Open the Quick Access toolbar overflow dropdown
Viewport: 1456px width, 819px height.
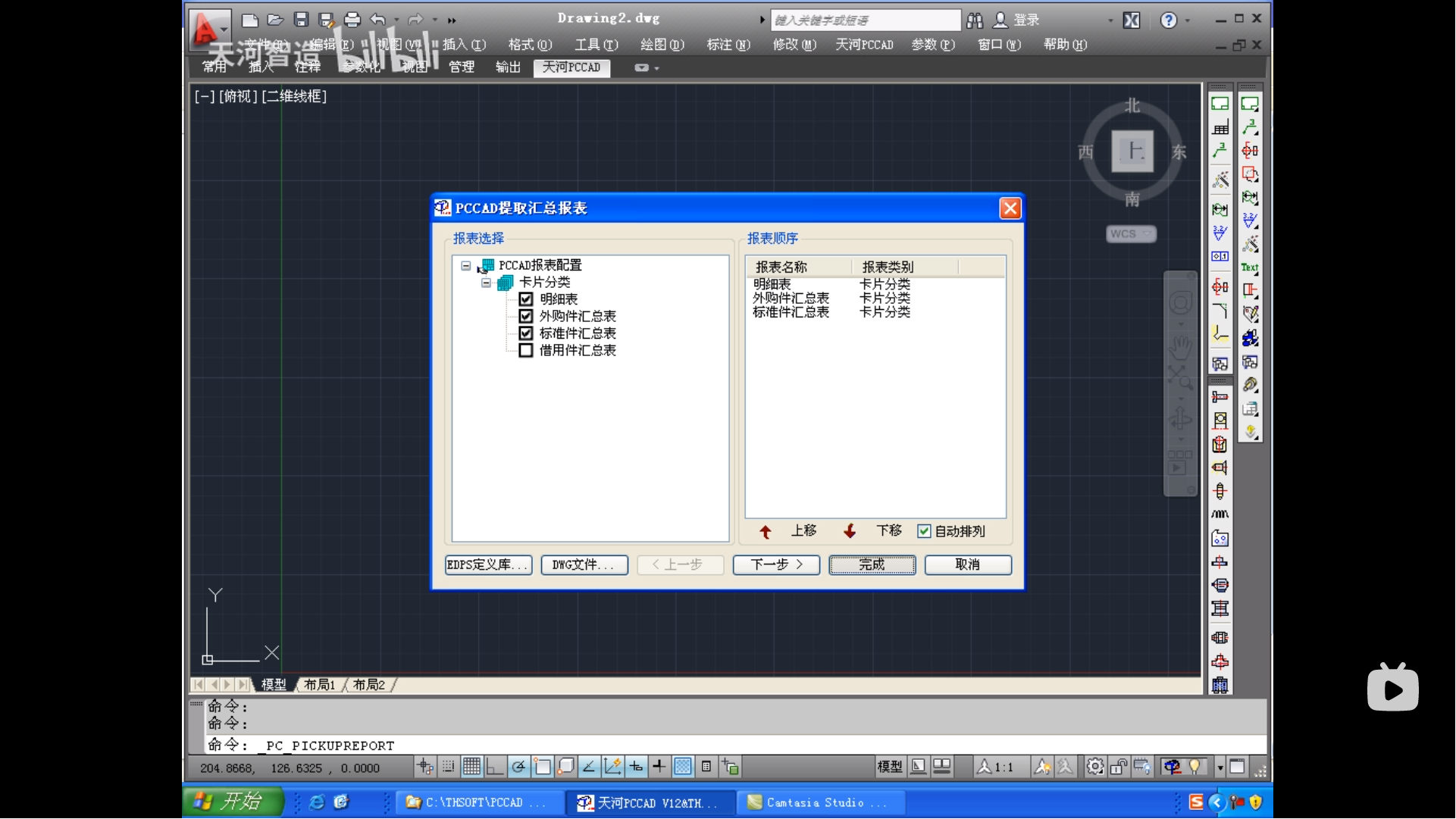(x=452, y=20)
